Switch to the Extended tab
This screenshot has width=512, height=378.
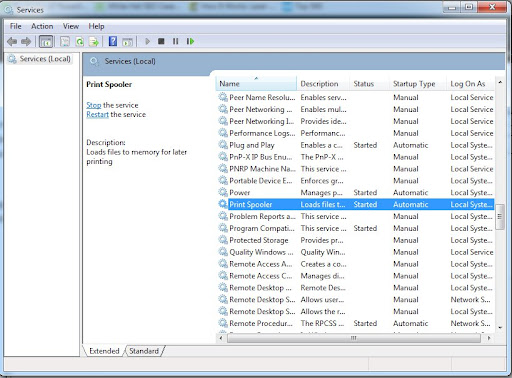[x=104, y=351]
